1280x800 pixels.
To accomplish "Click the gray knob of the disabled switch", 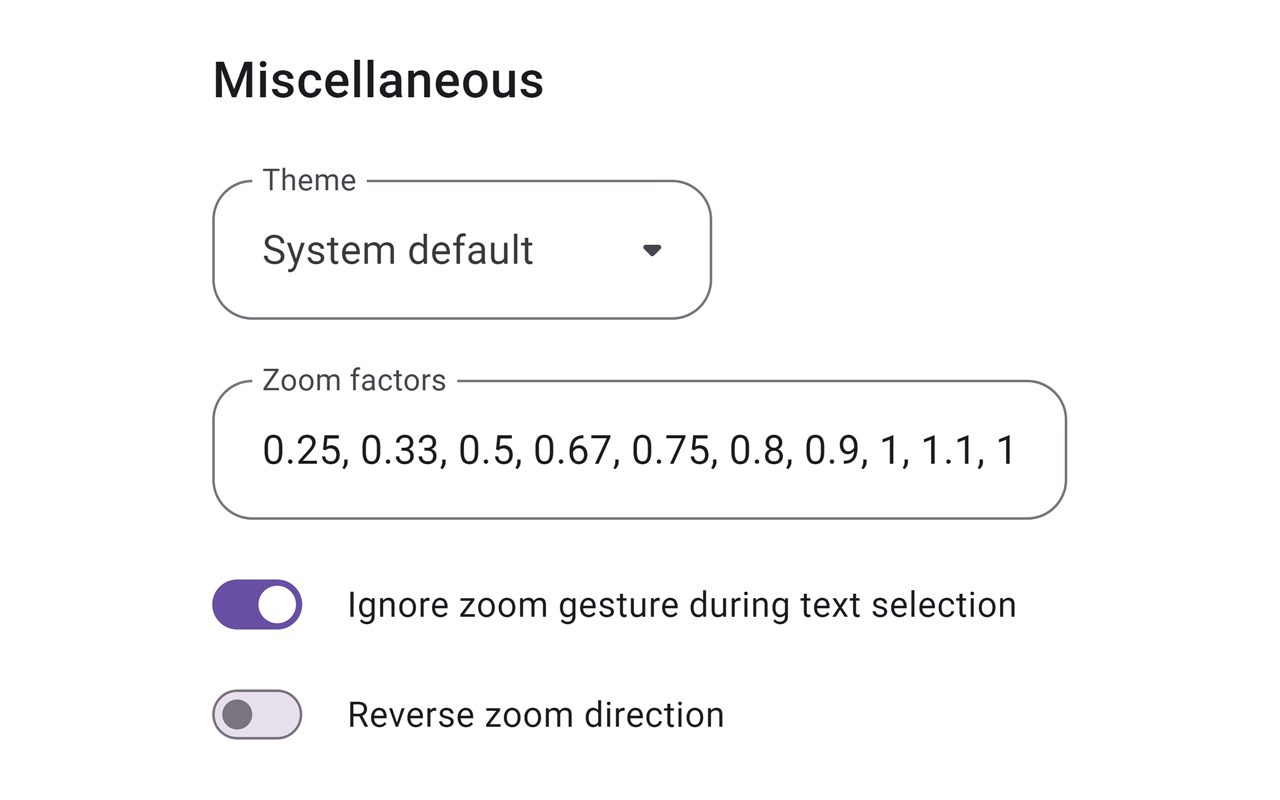I will coord(238,715).
